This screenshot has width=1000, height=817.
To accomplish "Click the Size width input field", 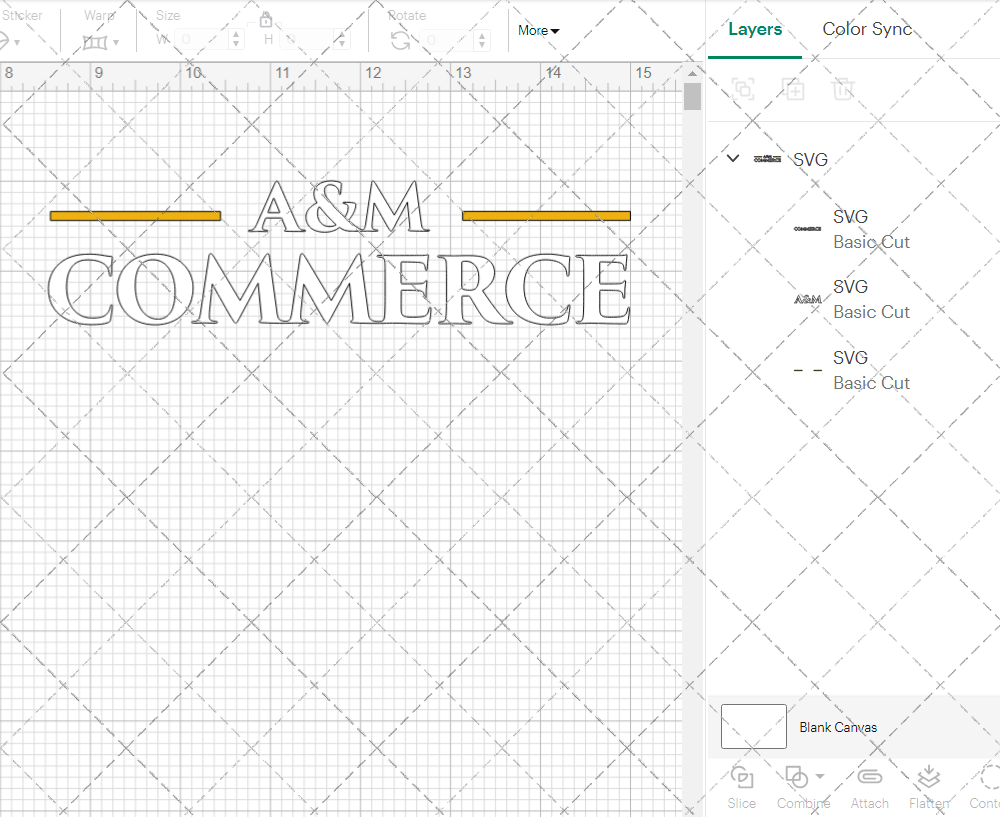I will tap(202, 40).
